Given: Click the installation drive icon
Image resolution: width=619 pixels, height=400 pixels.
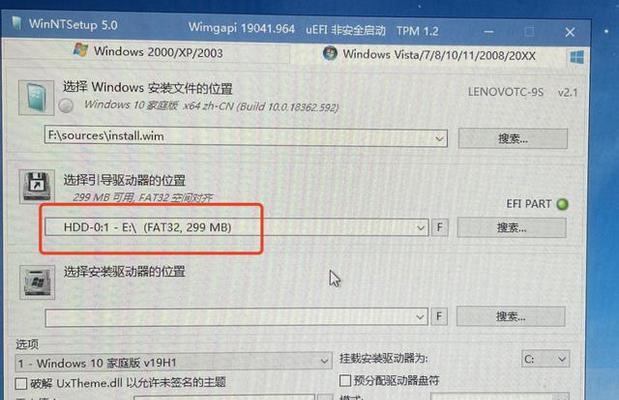Looking at the screenshot, I should [x=37, y=282].
